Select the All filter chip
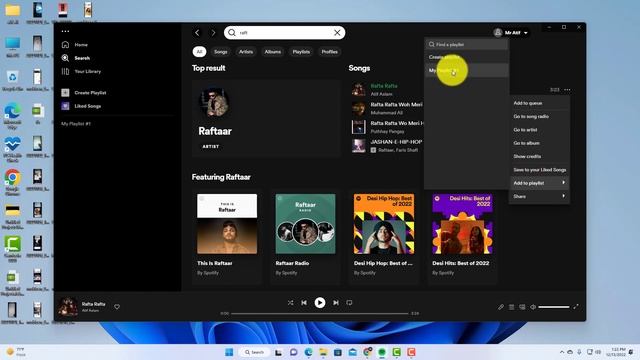The image size is (640, 360). [x=199, y=52]
